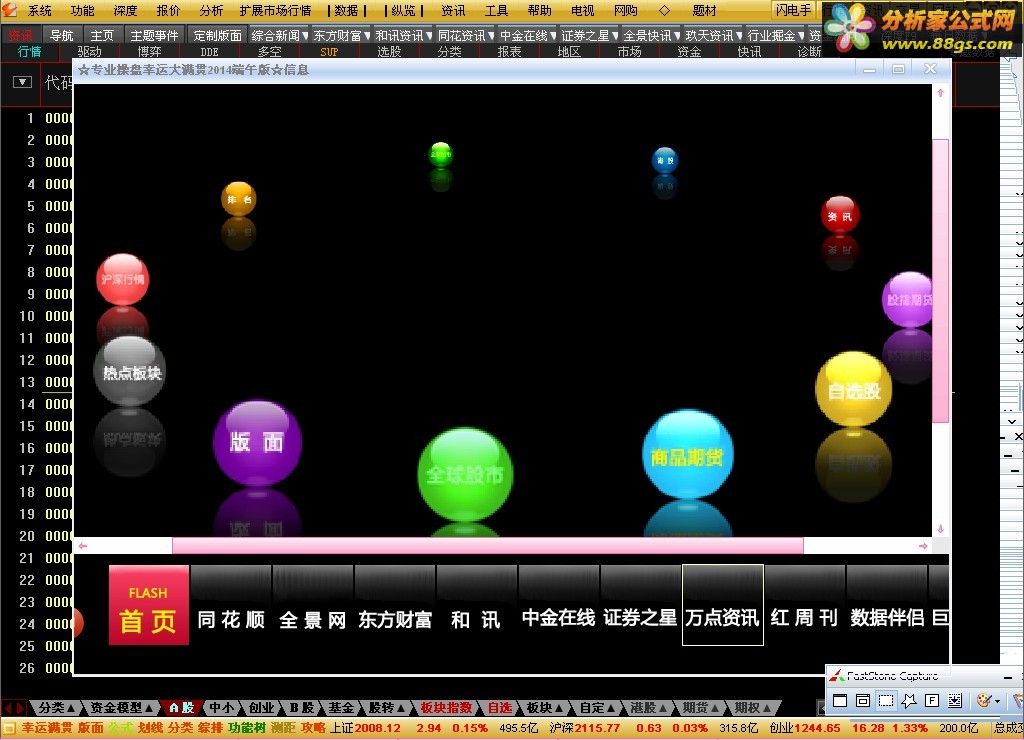Open the 同花顺 site button
The height and width of the screenshot is (740, 1024).
tap(231, 605)
